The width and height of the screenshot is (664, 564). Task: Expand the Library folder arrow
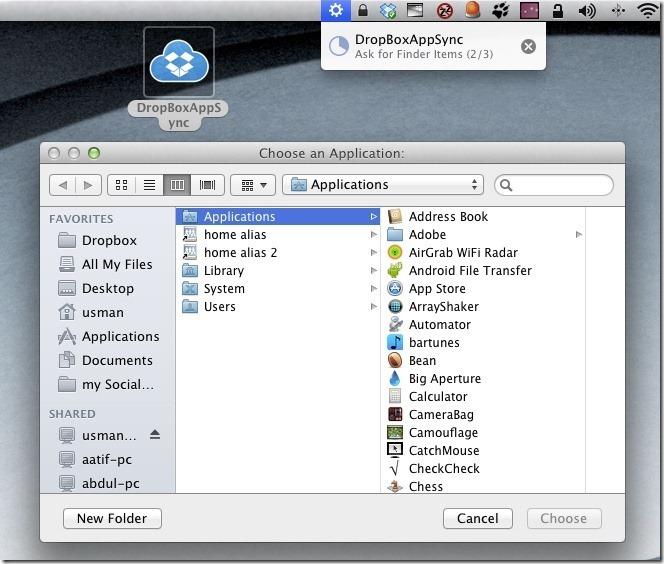pos(374,271)
